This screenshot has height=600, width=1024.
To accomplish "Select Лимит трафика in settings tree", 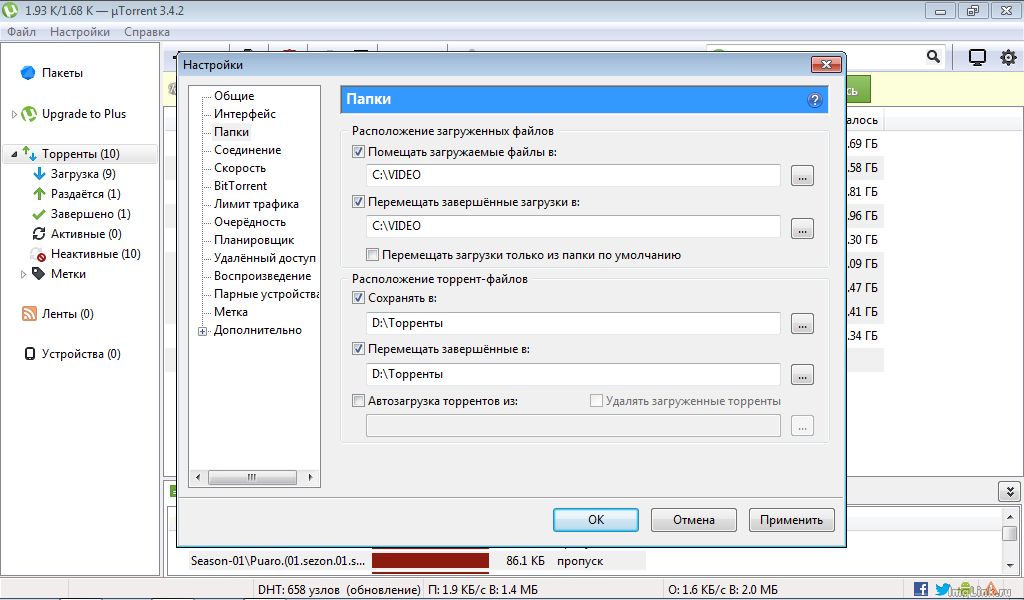I will [x=256, y=204].
